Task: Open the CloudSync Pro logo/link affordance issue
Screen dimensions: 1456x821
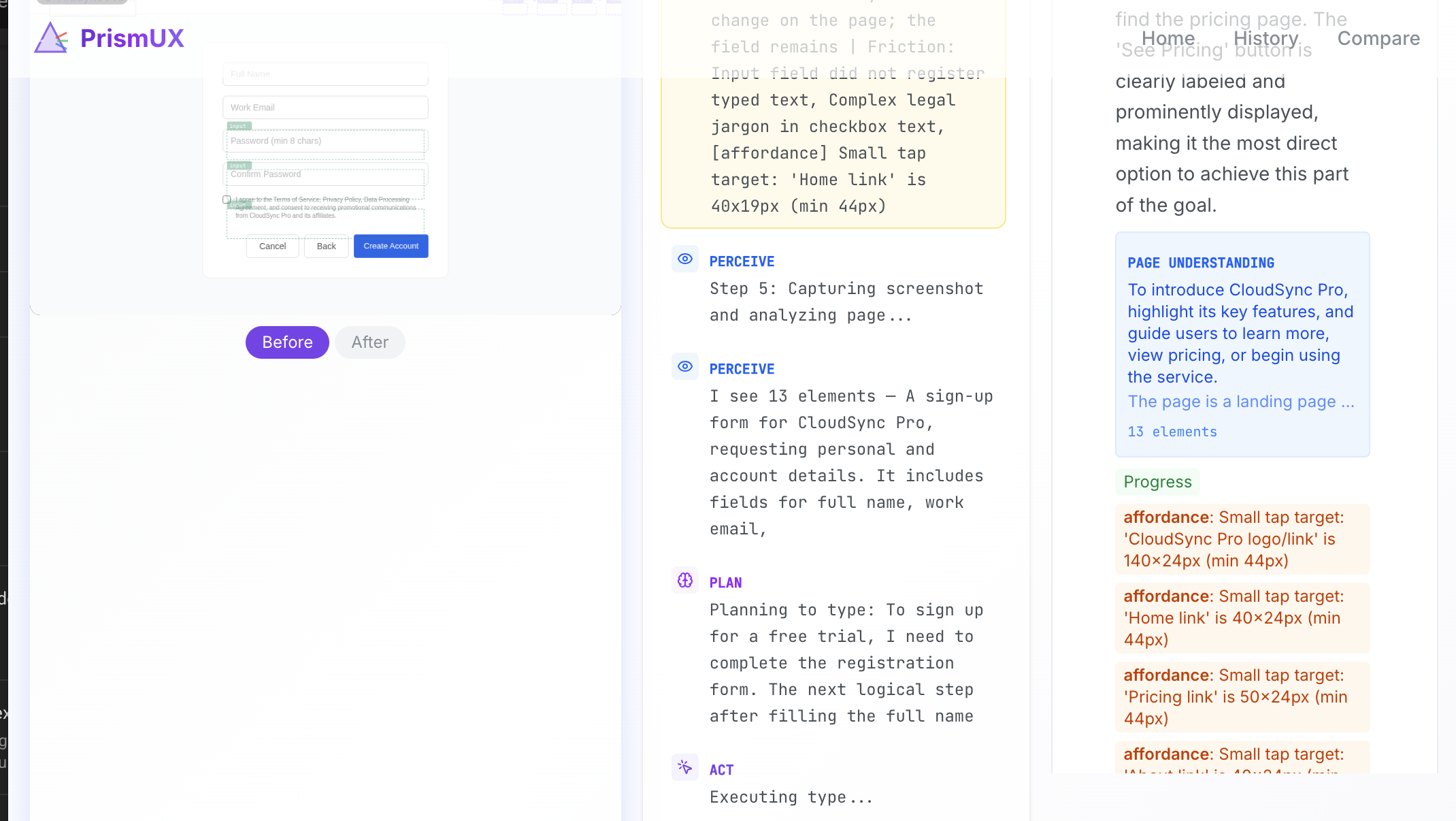Action: 1242,539
